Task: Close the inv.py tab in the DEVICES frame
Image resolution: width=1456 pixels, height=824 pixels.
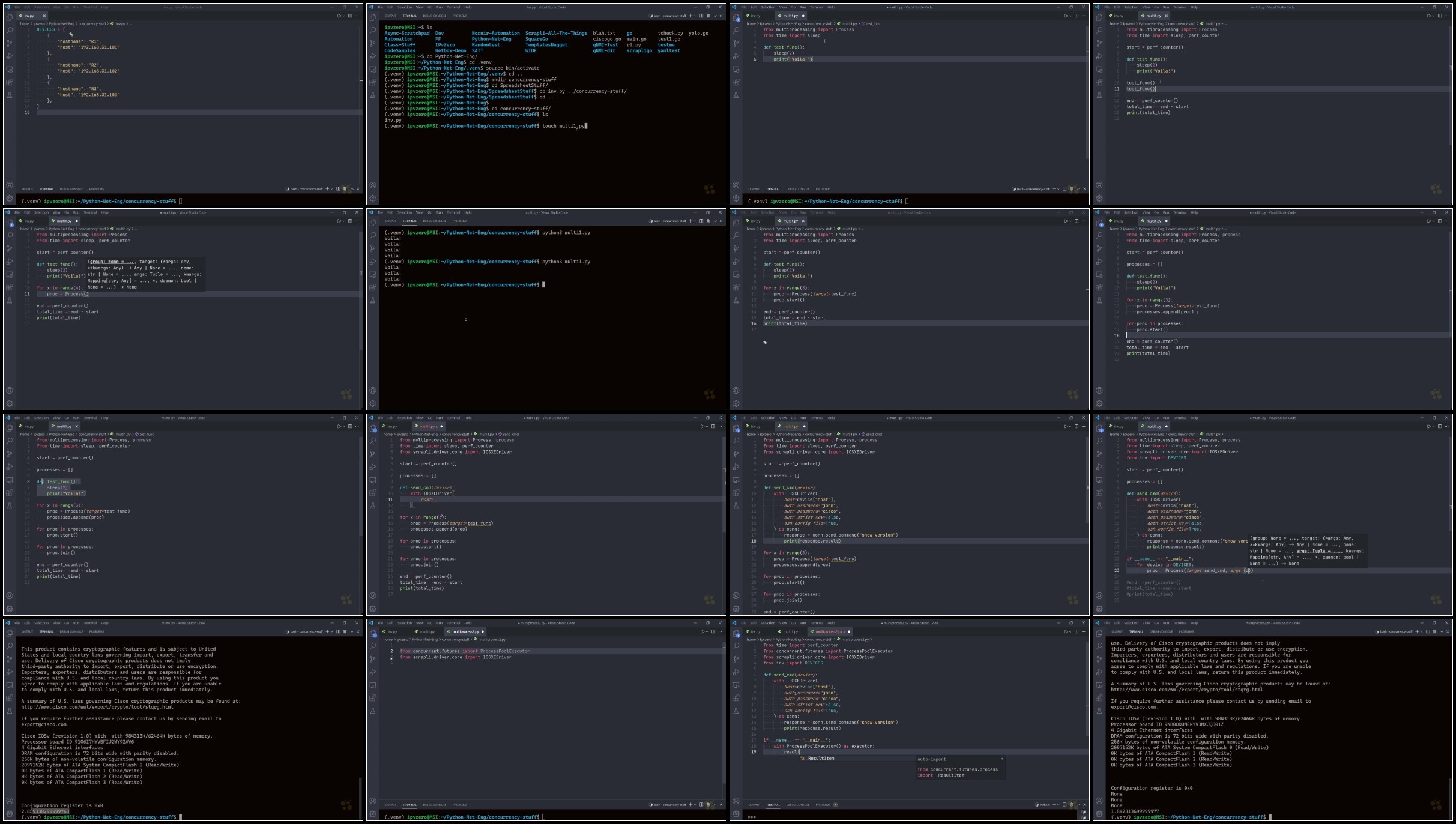Action: pos(44,16)
